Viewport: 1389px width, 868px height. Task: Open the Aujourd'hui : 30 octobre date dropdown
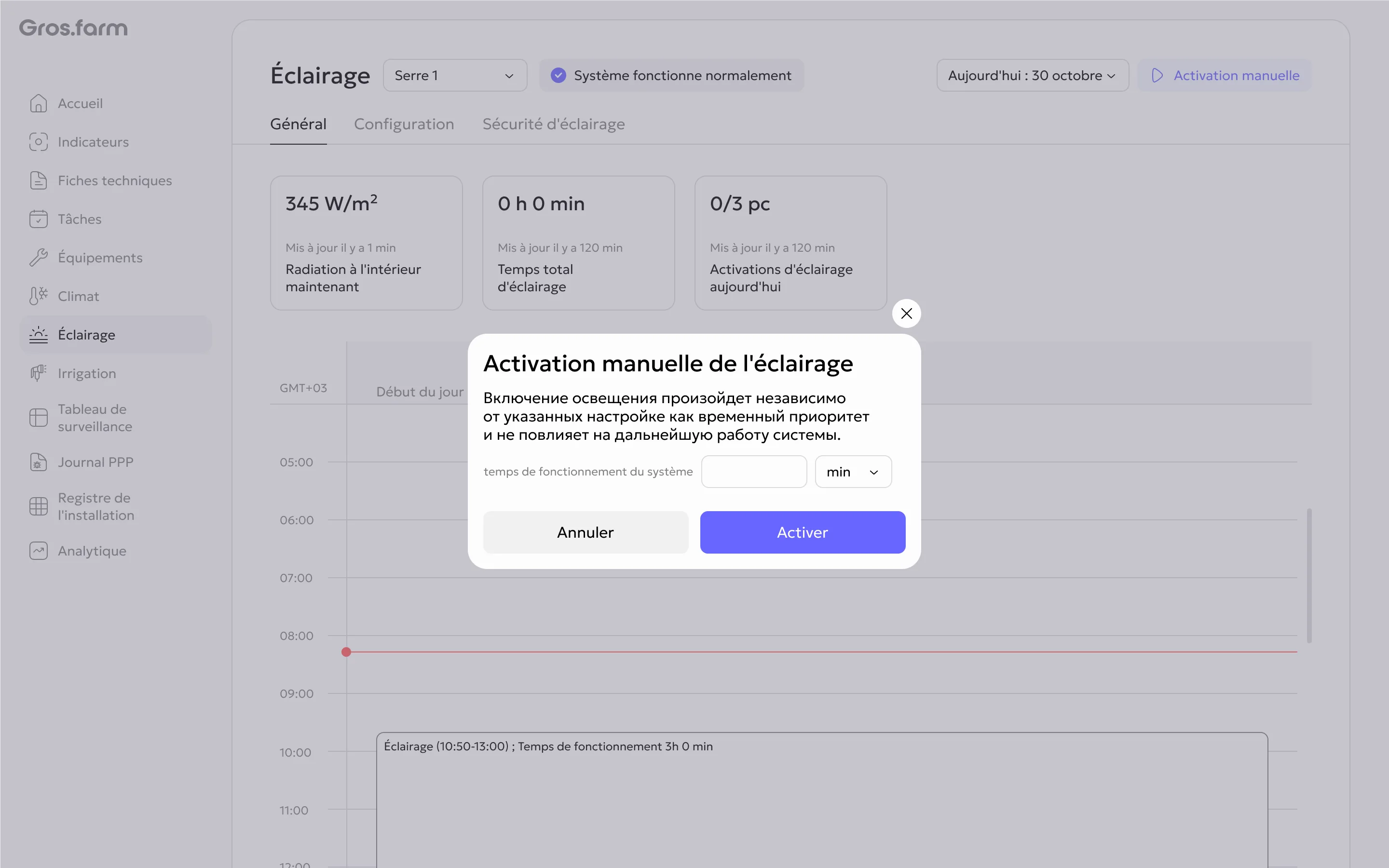coord(1032,75)
